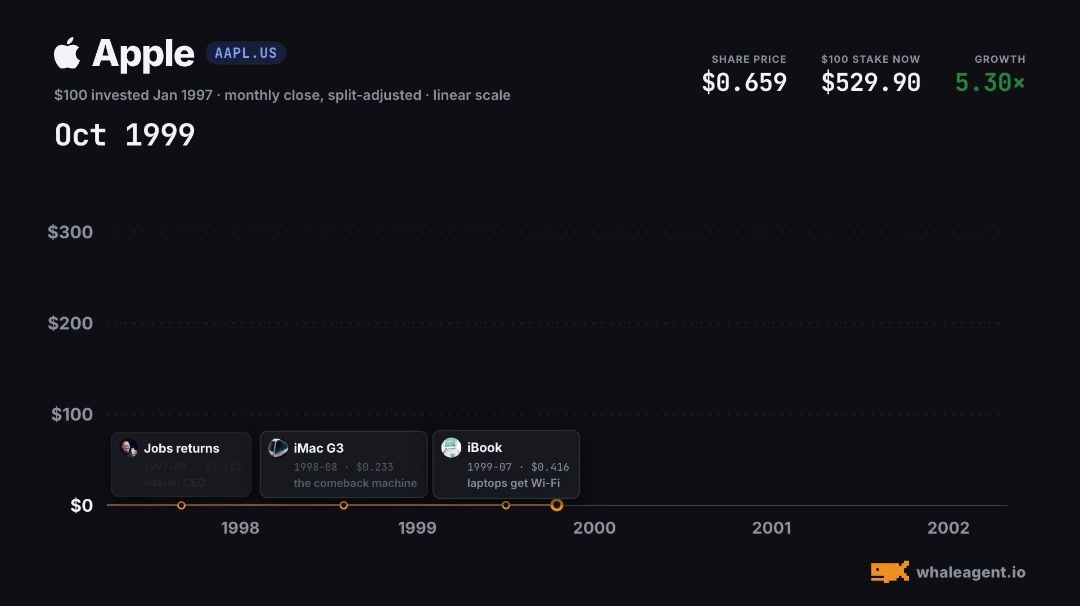Open the Jobs returns event card

[x=181, y=464]
